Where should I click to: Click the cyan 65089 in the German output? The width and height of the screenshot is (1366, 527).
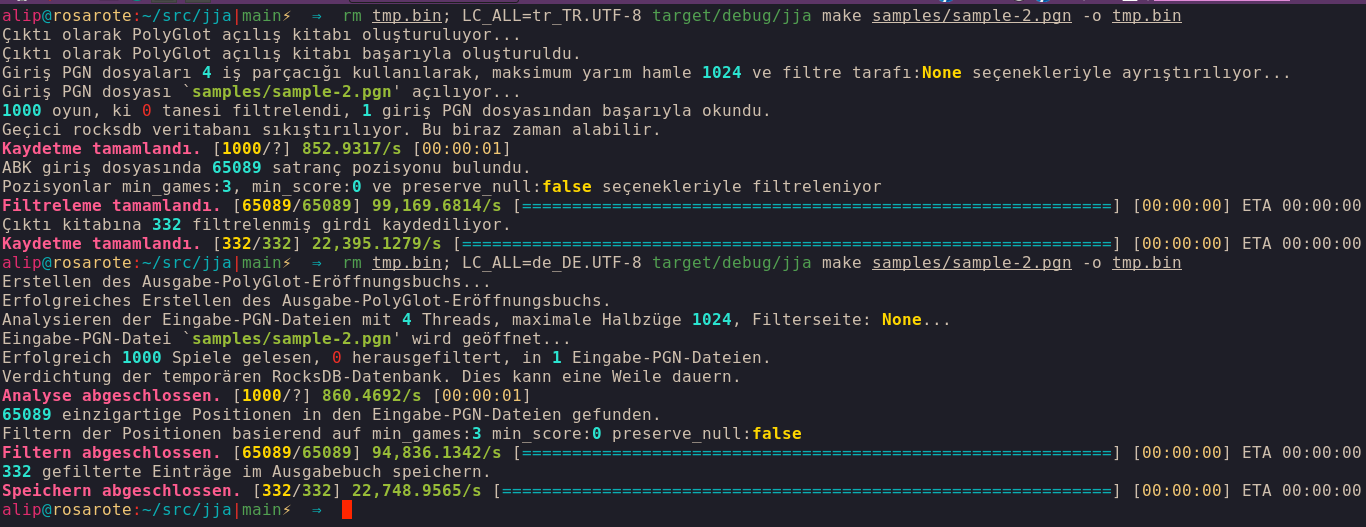coord(27,415)
